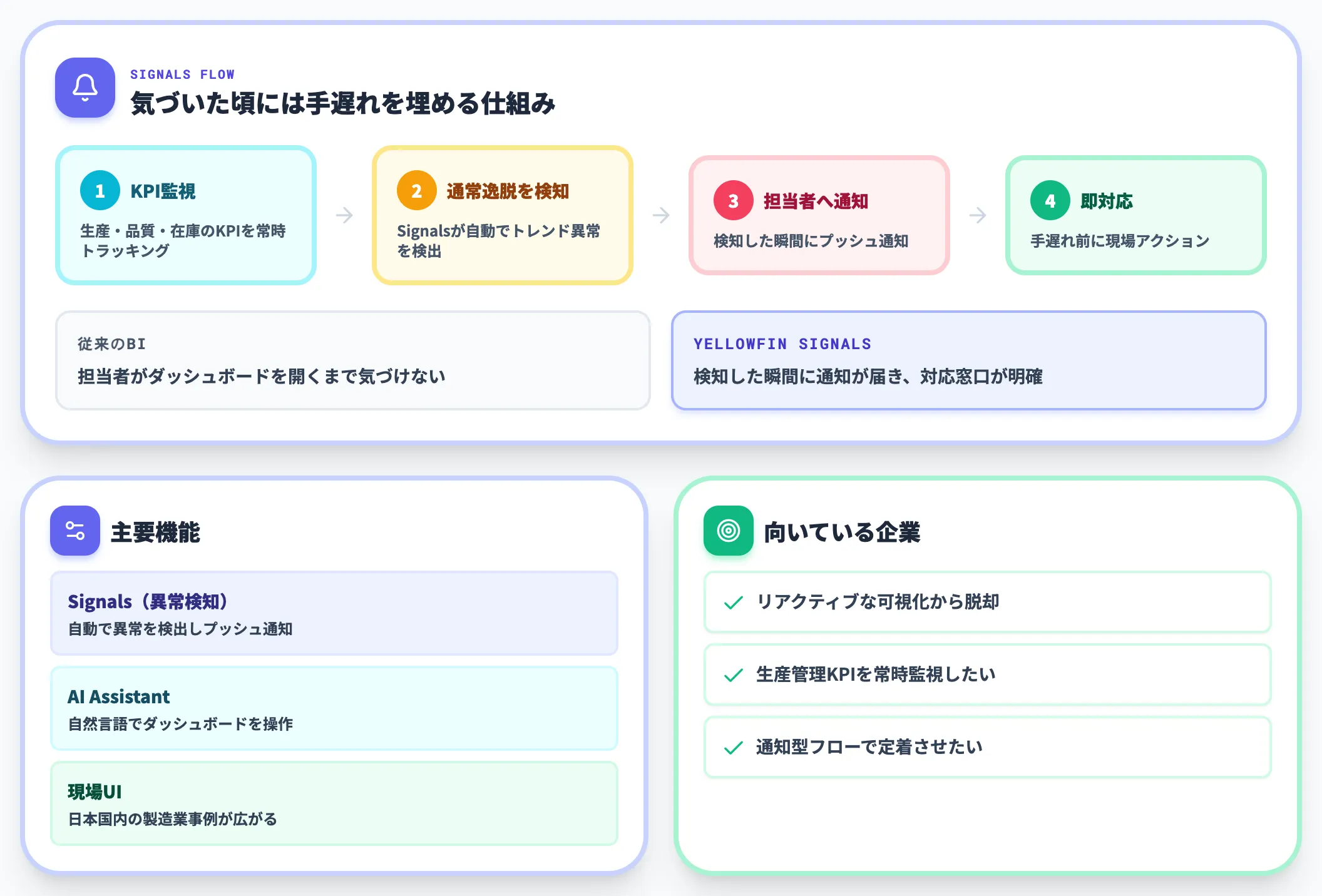Viewport: 1322px width, 896px height.
Task: Click the text Signalsが自動でトレンド異常を検出
Action: (498, 241)
